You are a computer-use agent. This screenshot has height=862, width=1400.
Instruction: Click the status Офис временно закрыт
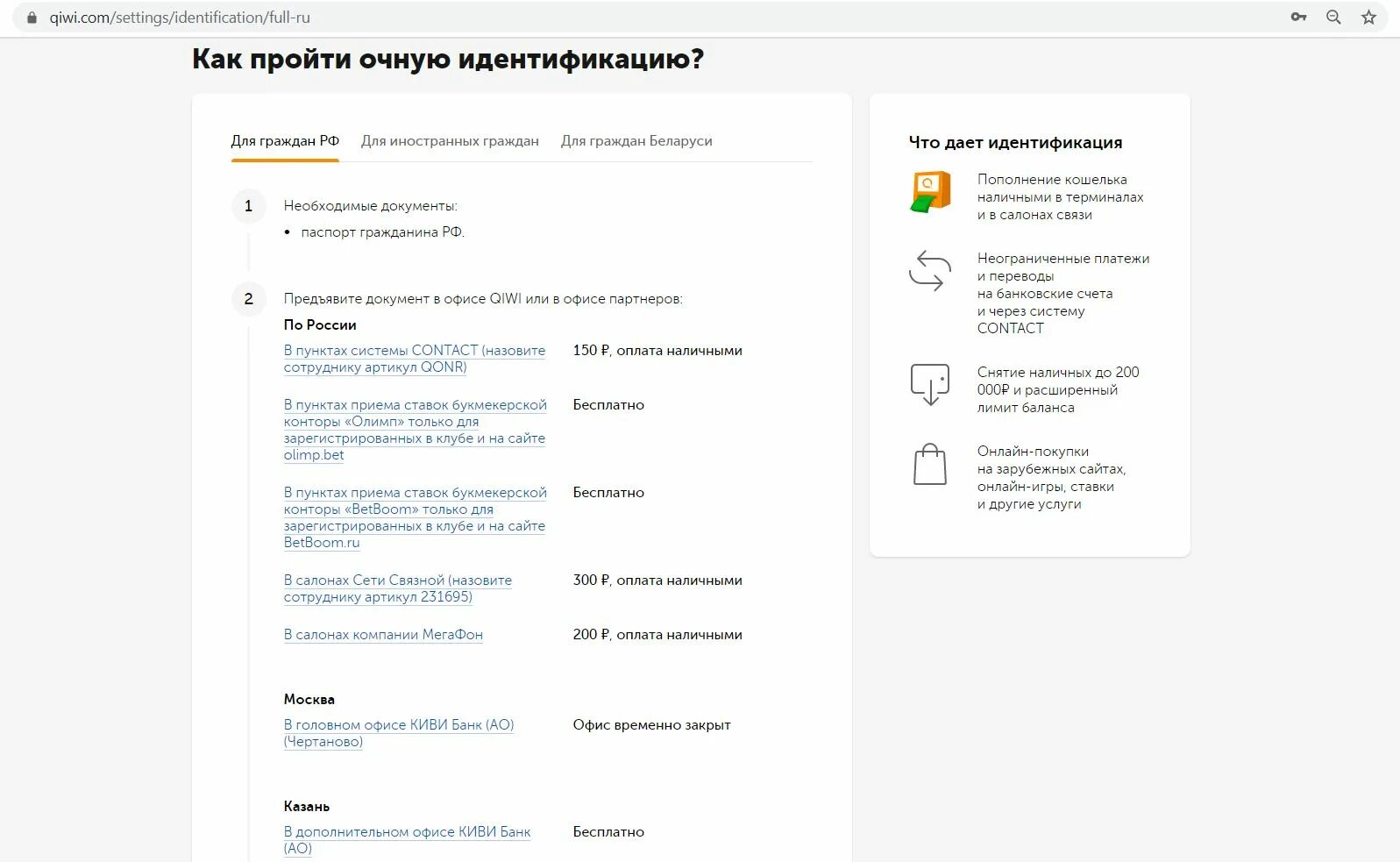(x=651, y=725)
